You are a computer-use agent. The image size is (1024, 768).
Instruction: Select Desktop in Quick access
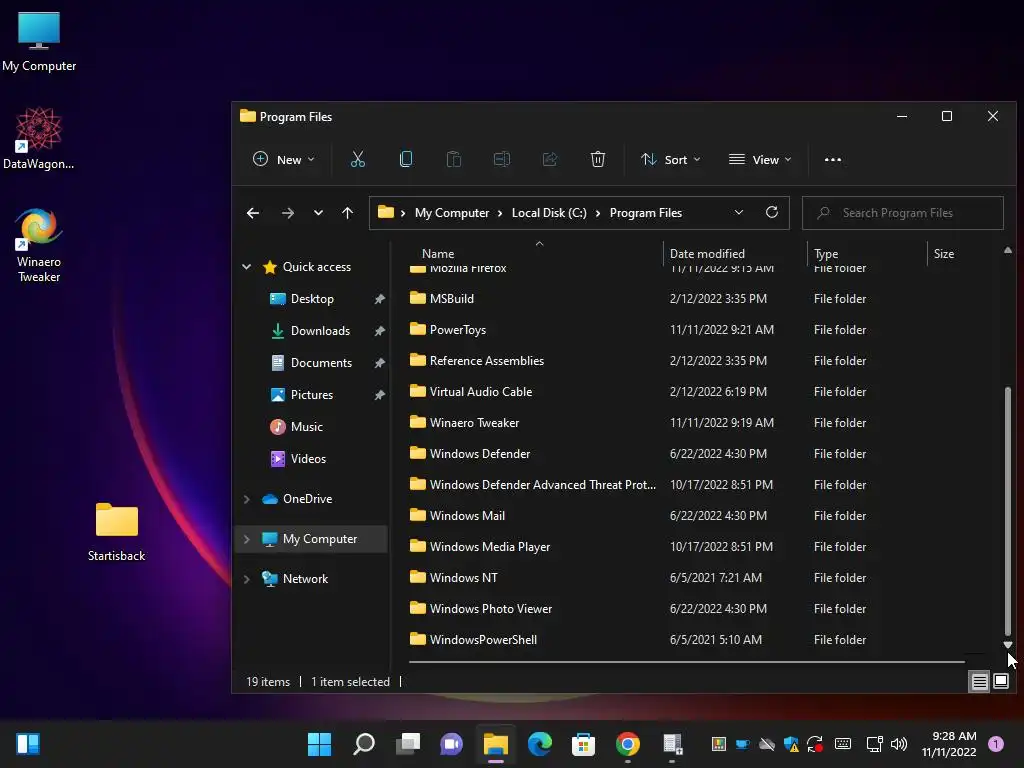pos(312,298)
